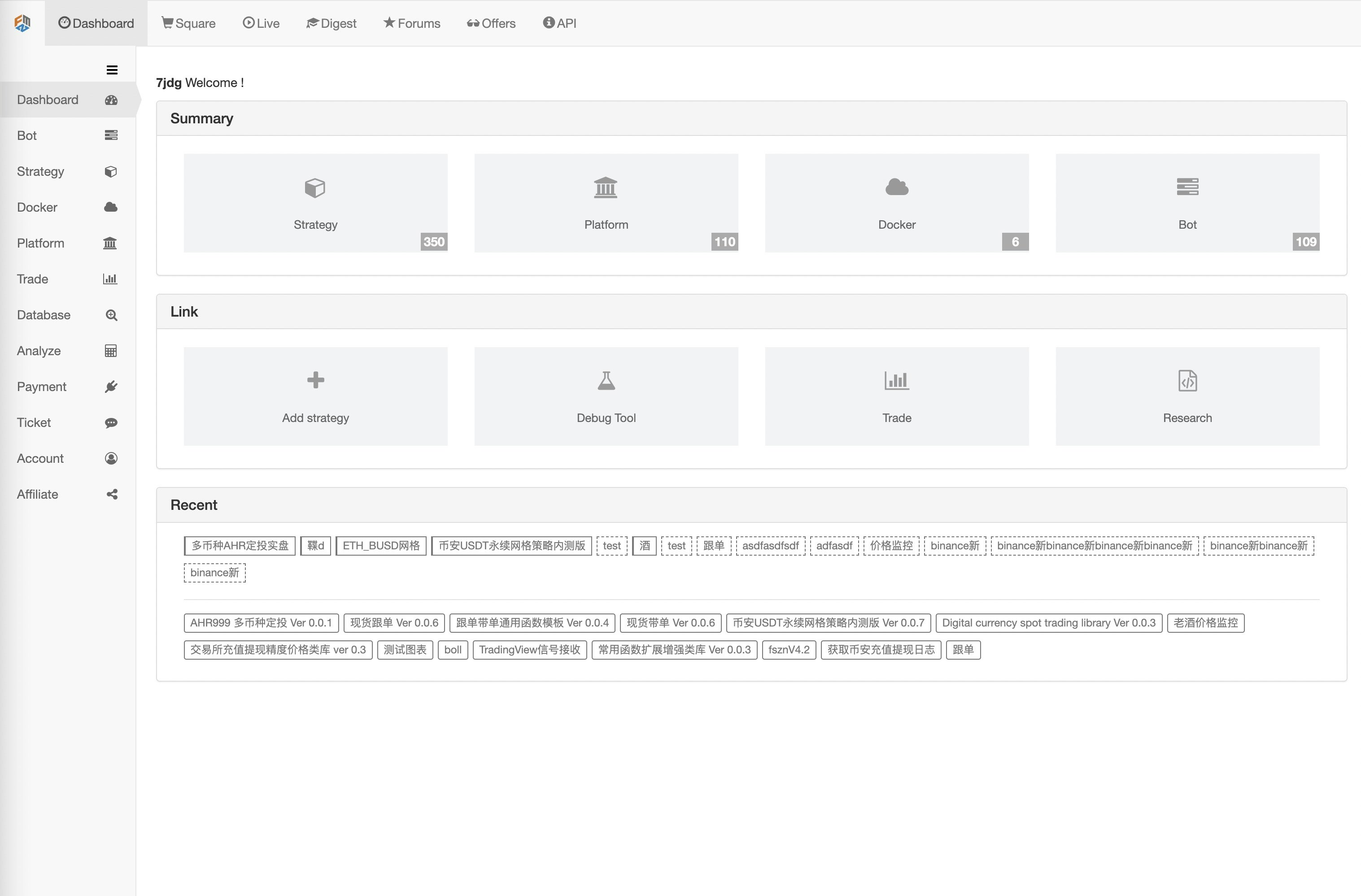This screenshot has height=896, width=1361.
Task: Open strategy TradingView信号接收
Action: (x=529, y=650)
